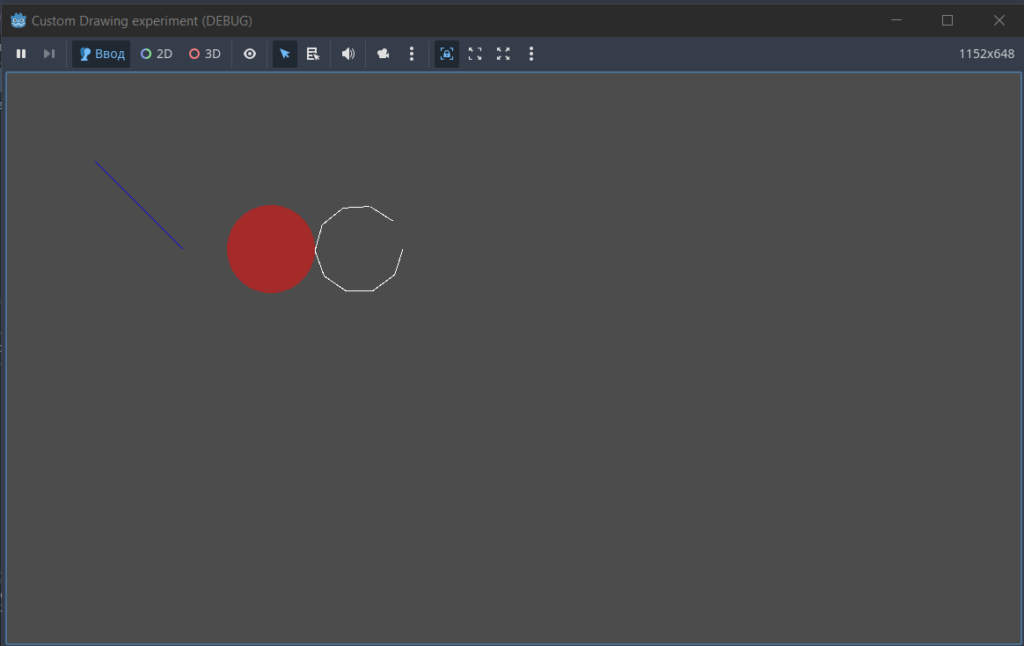This screenshot has width=1024, height=646.
Task: Enable embed game on next play
Action: pos(447,54)
